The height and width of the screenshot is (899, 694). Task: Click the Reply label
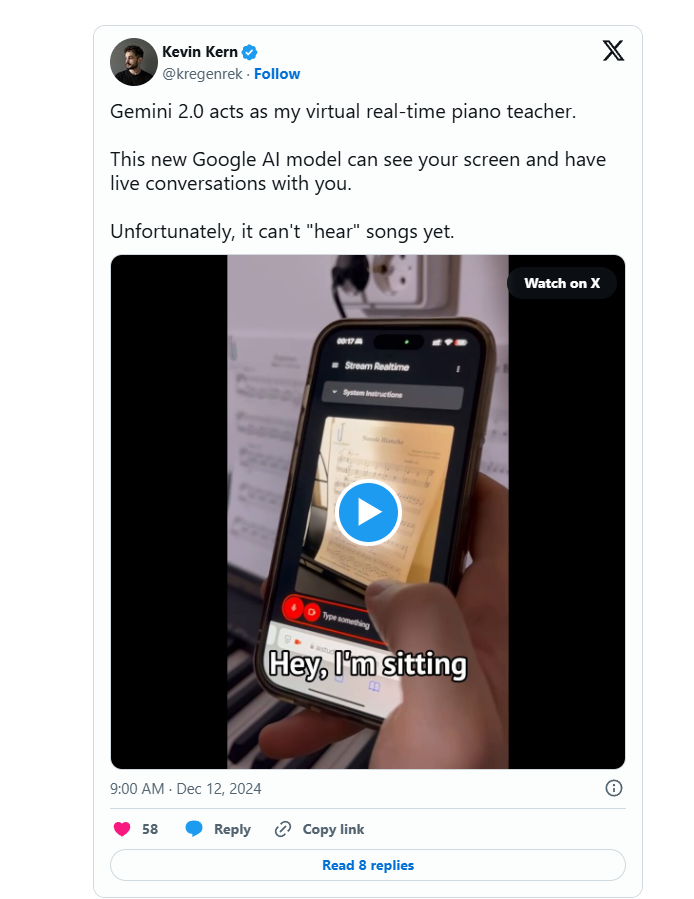[x=232, y=830]
